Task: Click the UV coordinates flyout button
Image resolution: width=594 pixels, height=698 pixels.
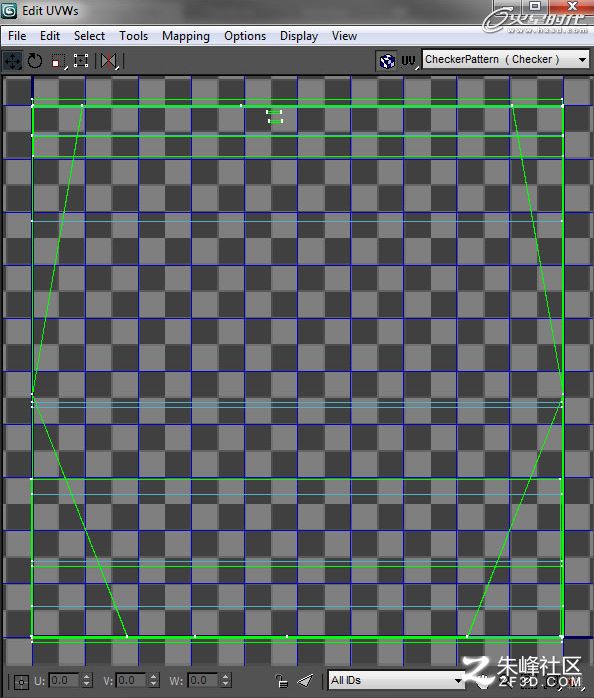Action: 409,61
